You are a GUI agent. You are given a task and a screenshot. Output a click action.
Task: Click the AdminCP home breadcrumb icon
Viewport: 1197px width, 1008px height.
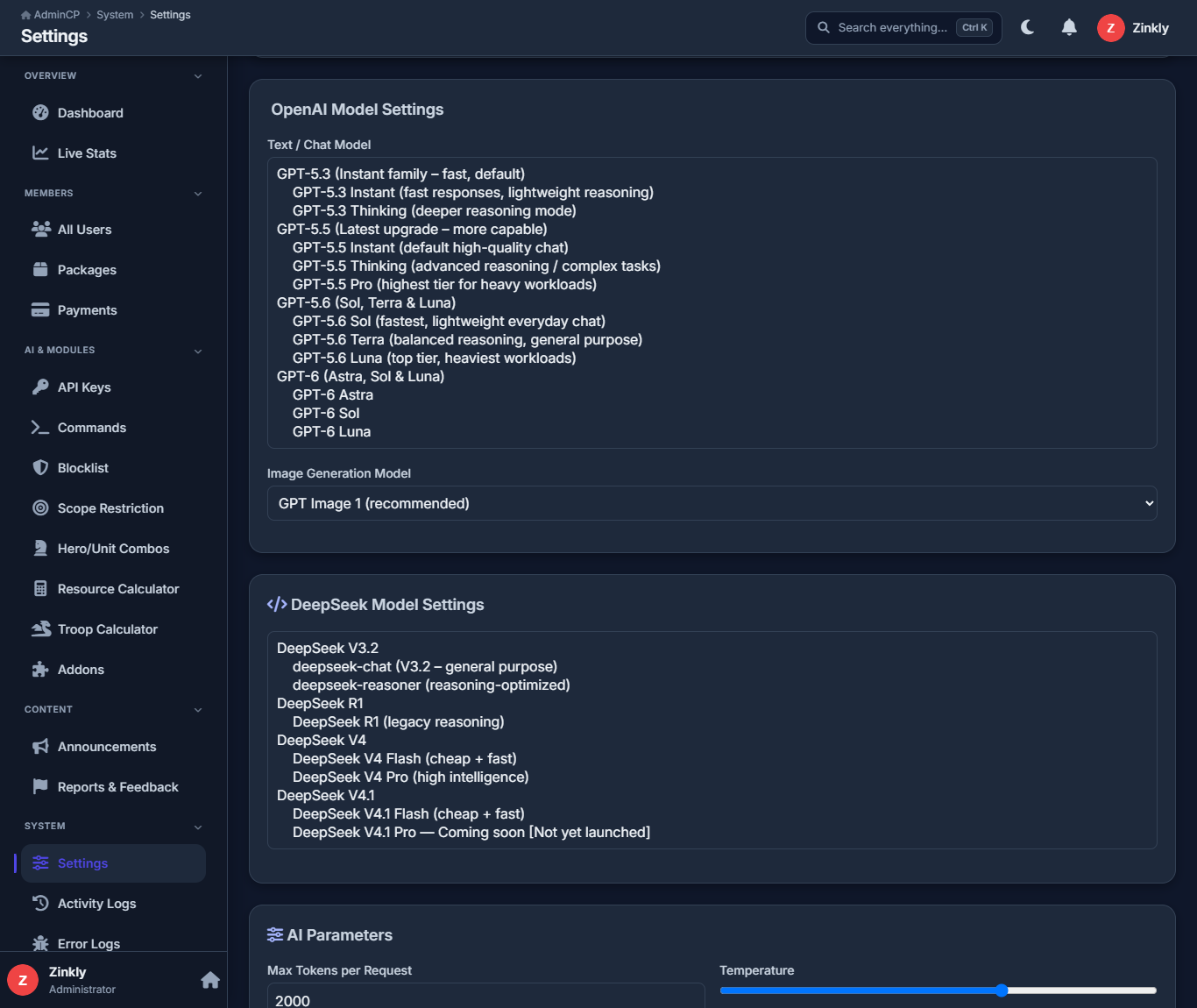click(25, 15)
